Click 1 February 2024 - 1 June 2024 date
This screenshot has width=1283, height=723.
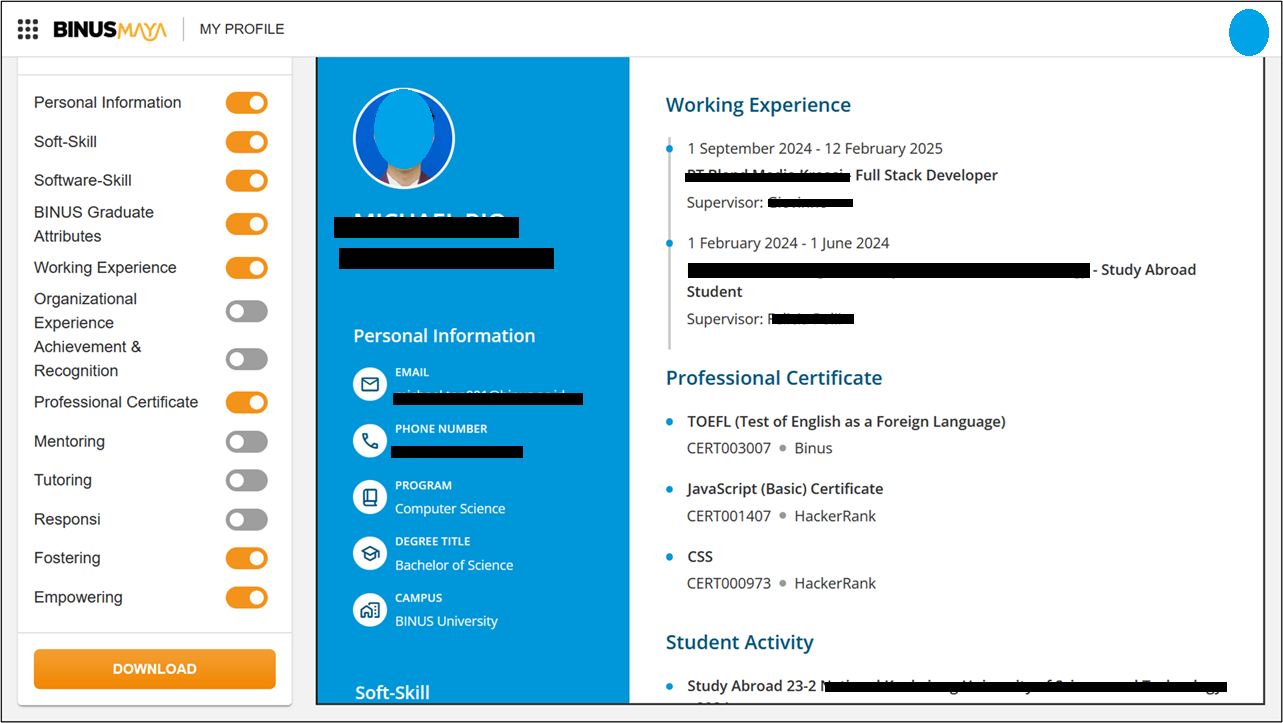tap(788, 243)
